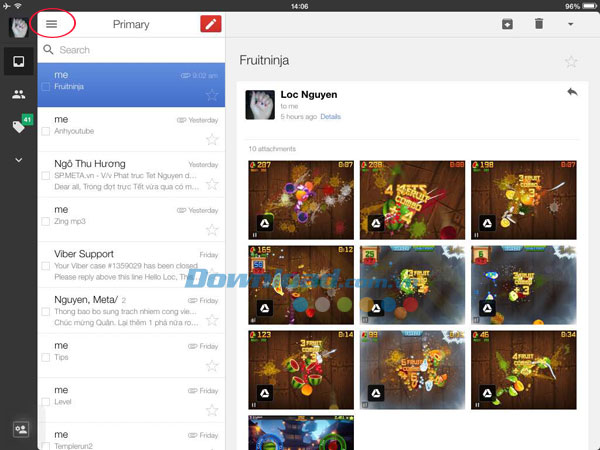Tap the airplane mode icon in status bar
Viewport: 600px width, 450px height.
point(7,6)
